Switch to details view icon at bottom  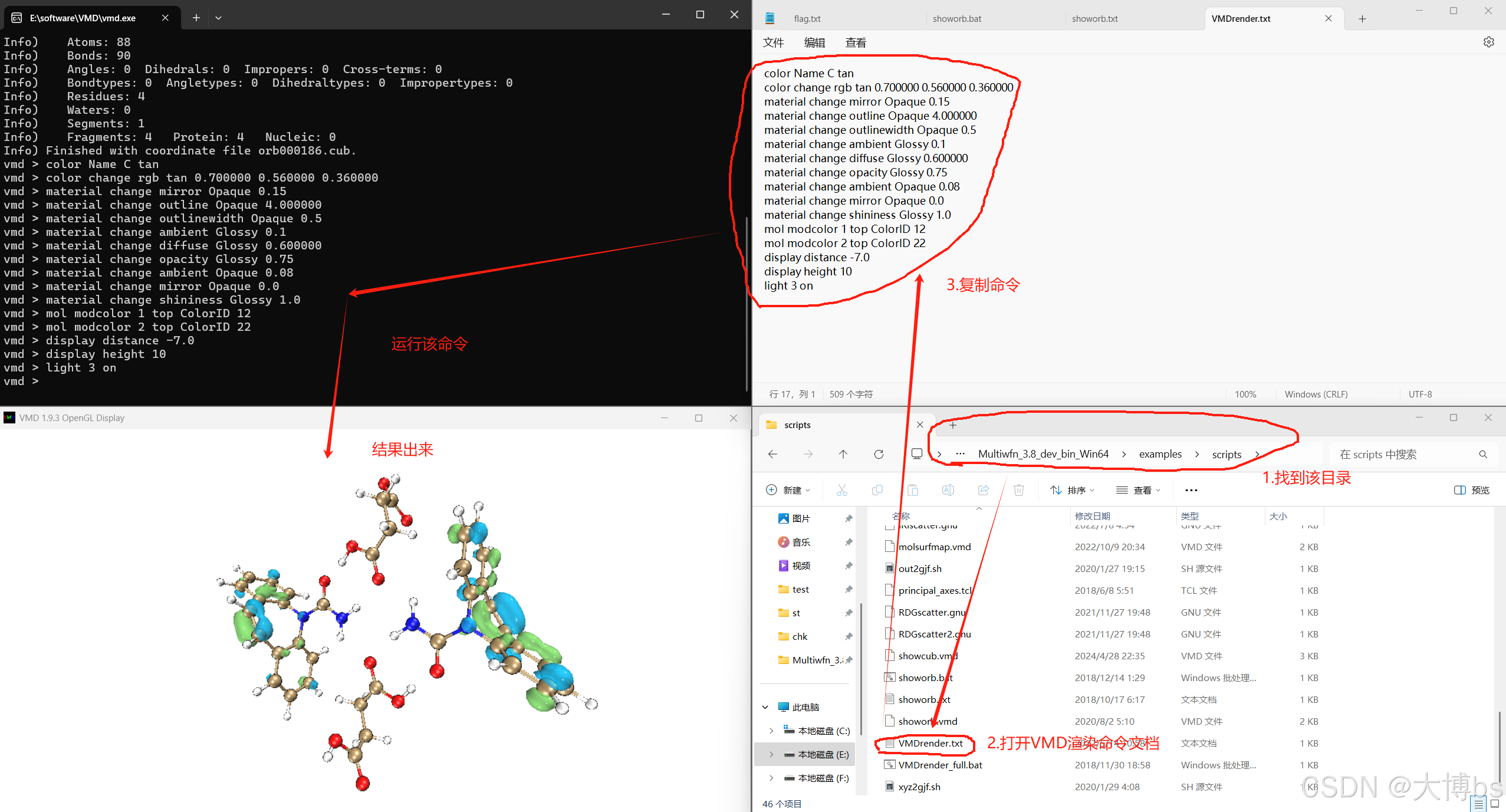tap(1478, 804)
